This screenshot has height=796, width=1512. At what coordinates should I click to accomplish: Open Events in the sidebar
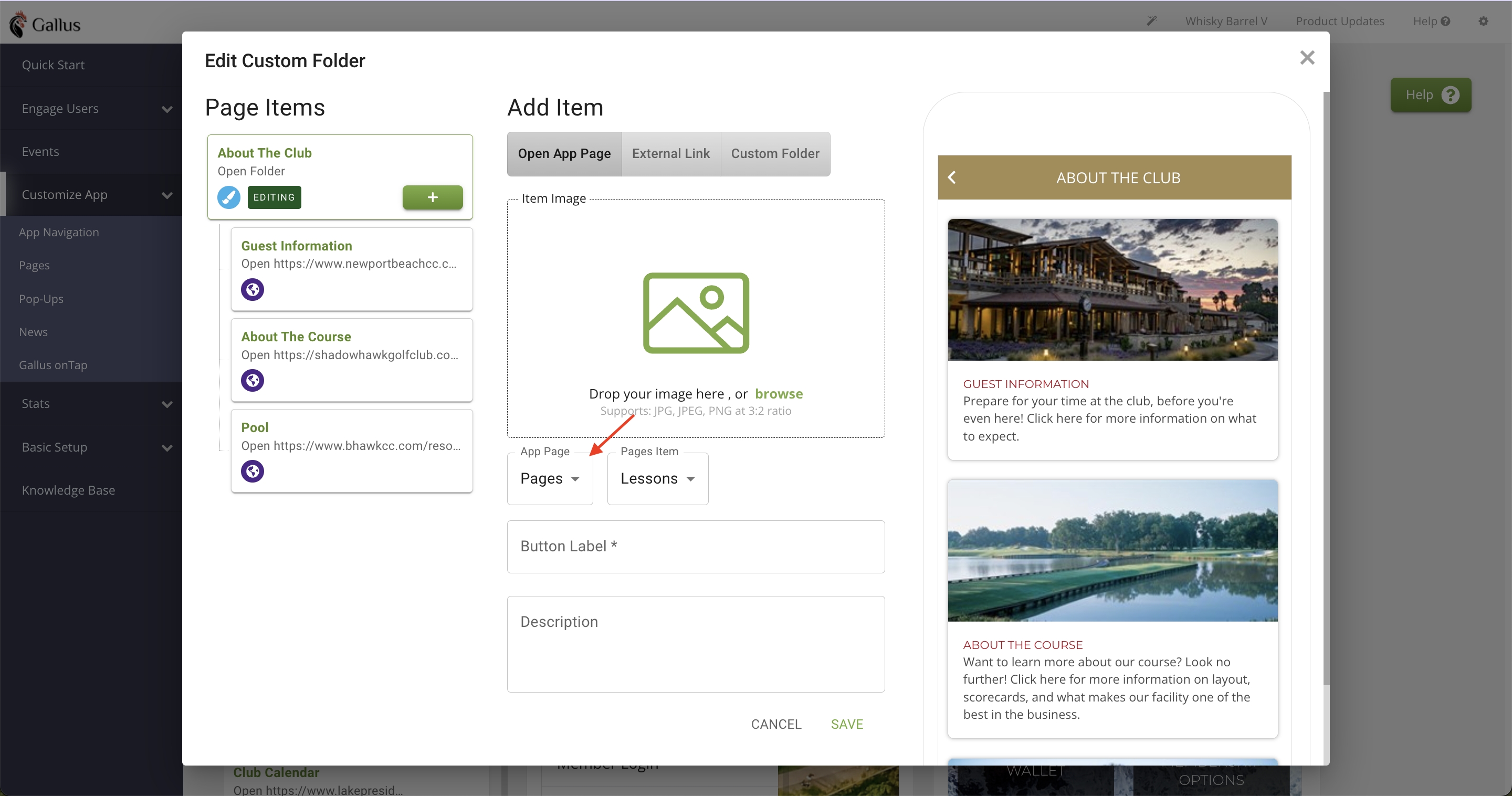click(x=40, y=151)
